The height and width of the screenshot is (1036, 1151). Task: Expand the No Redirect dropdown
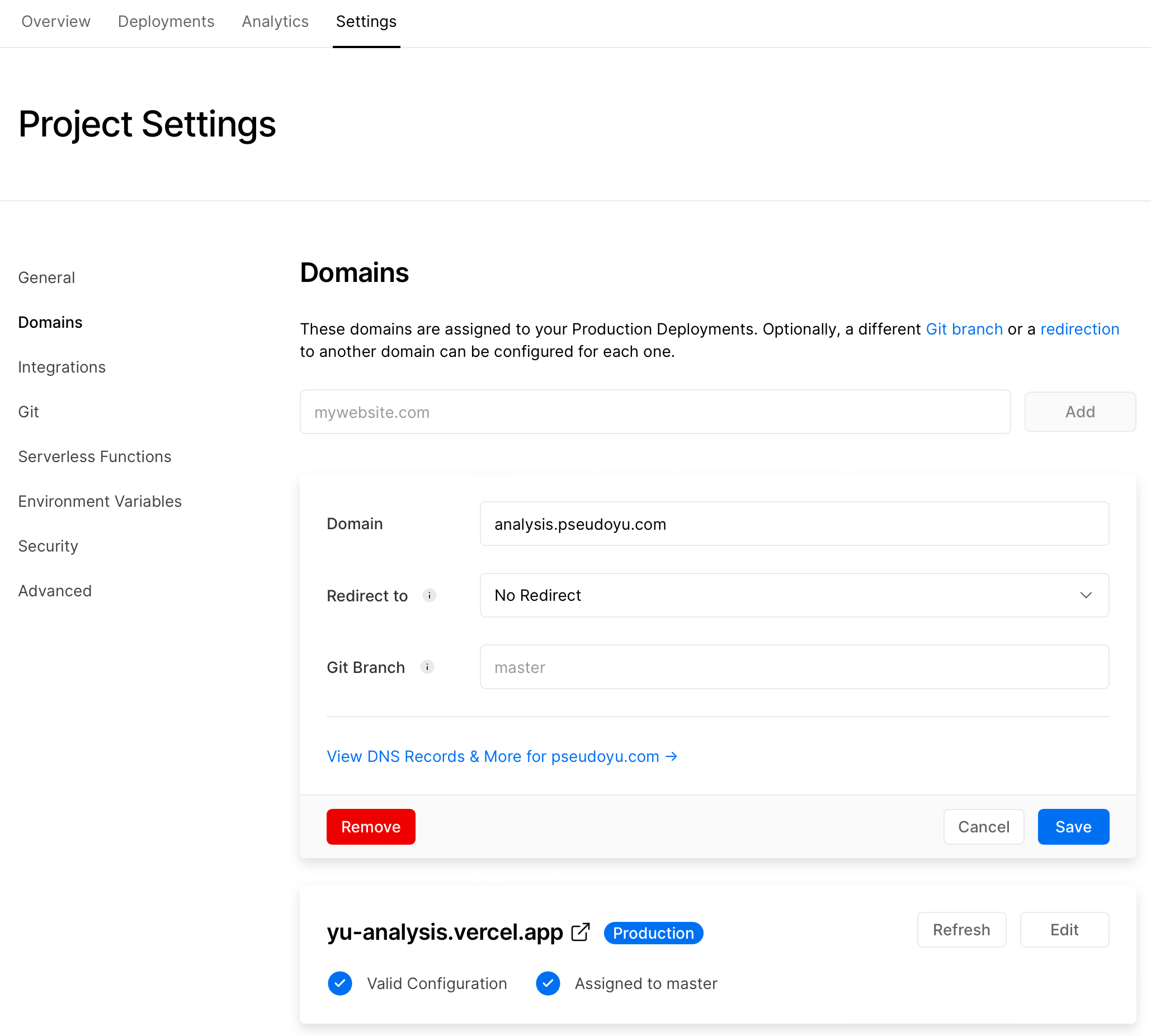coord(794,595)
